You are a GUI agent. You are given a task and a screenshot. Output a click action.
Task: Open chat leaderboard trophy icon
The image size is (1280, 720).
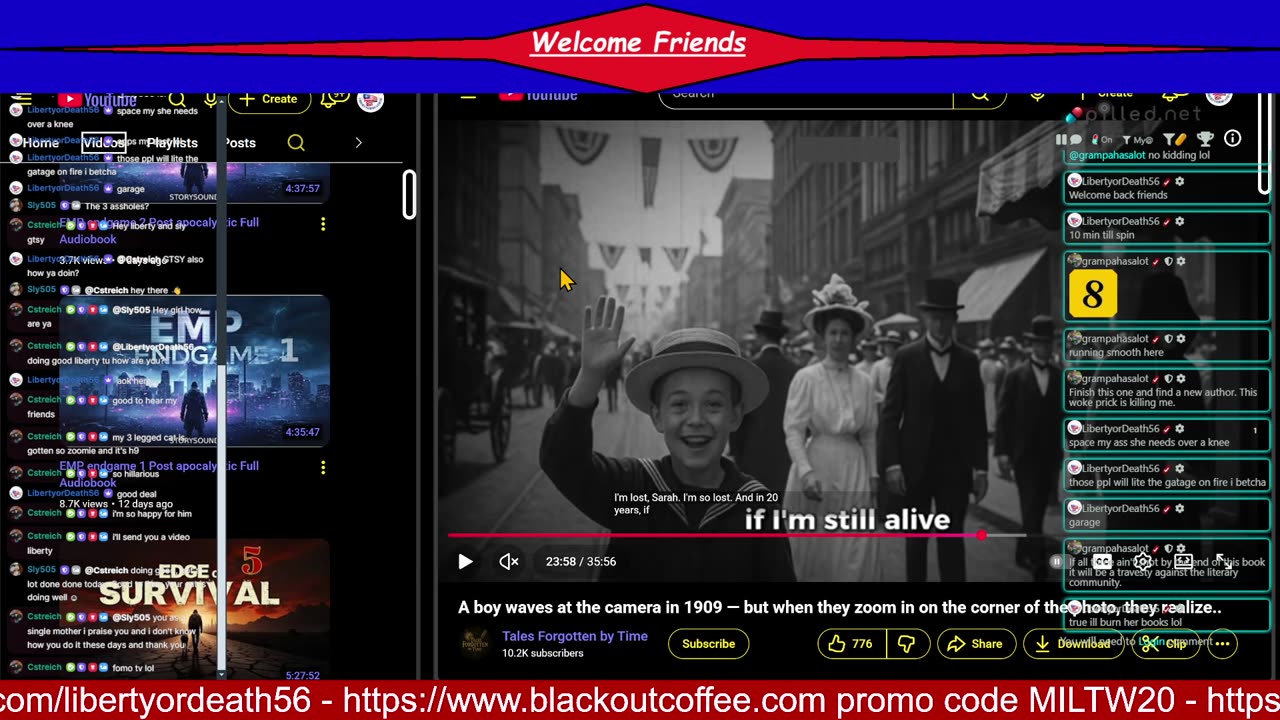pyautogui.click(x=1205, y=139)
